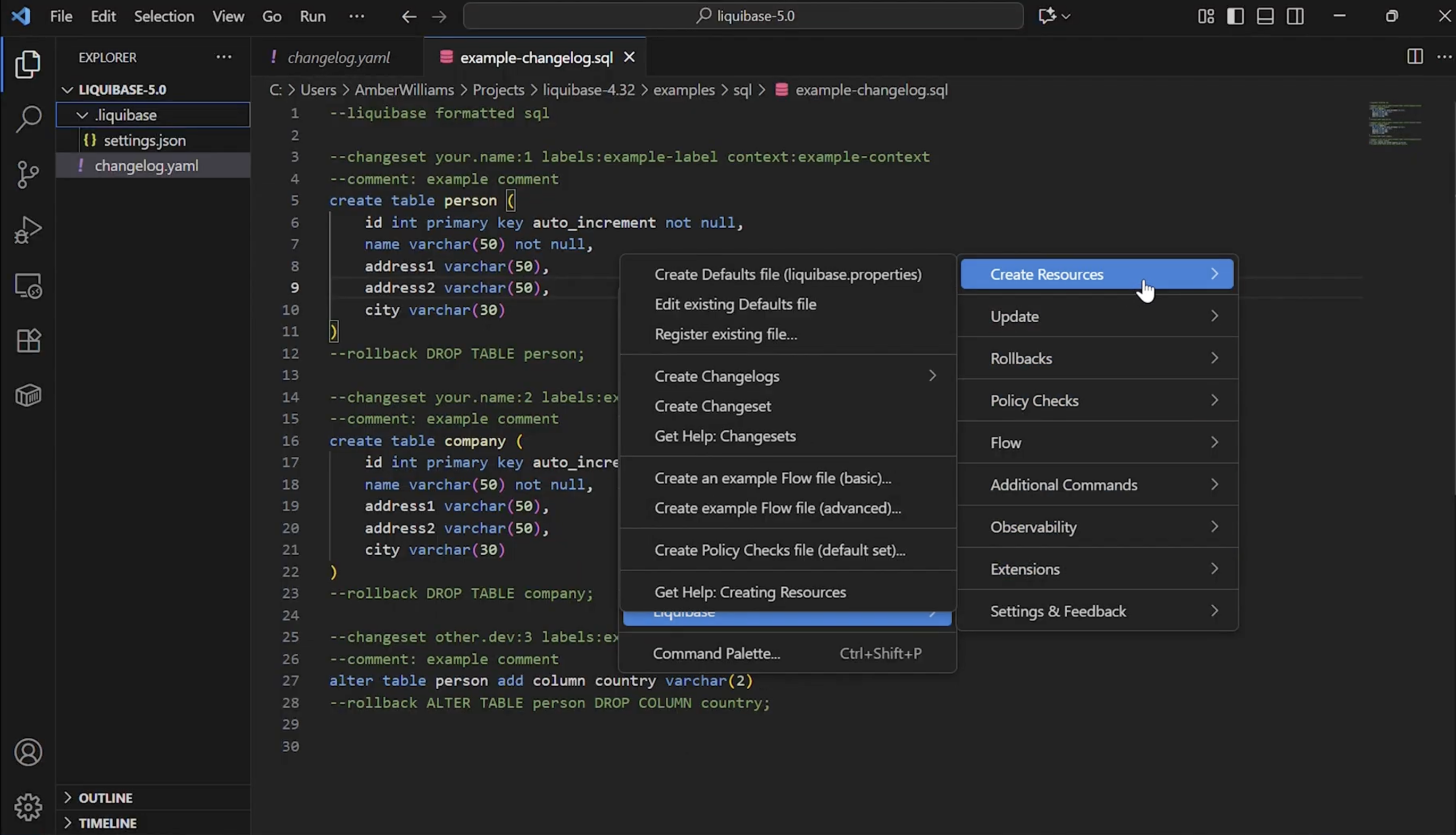Toggle the Secondary Side Bar
The image size is (1456, 835).
pyautogui.click(x=1295, y=16)
